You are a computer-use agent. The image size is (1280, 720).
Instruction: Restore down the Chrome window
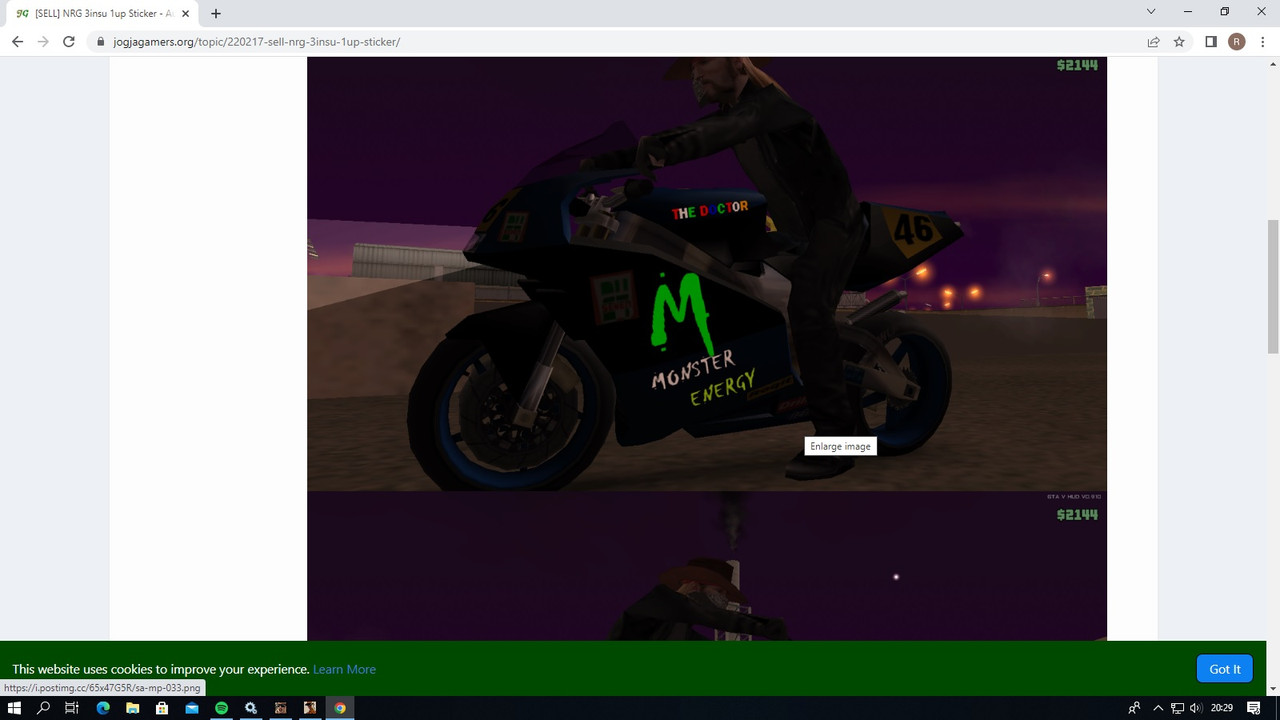tap(1225, 12)
